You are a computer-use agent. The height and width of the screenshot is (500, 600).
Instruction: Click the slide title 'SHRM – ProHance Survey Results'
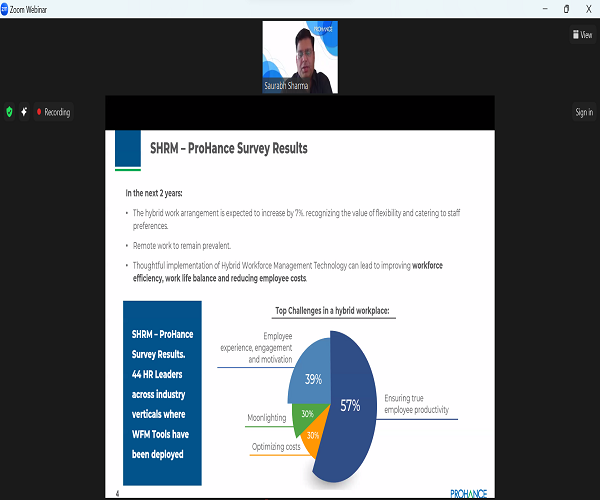pos(228,148)
